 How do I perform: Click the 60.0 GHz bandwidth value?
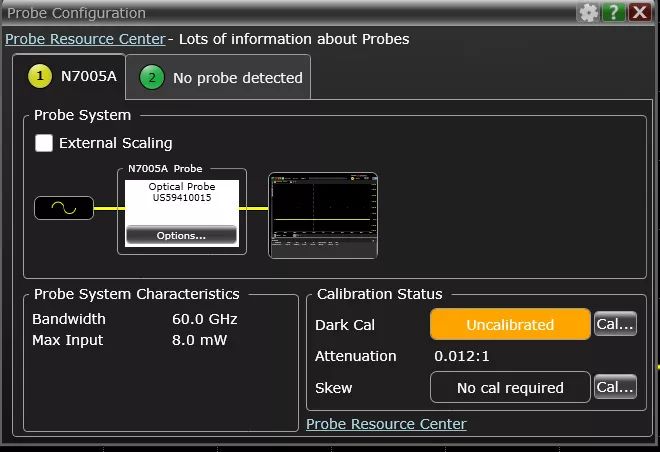click(205, 319)
